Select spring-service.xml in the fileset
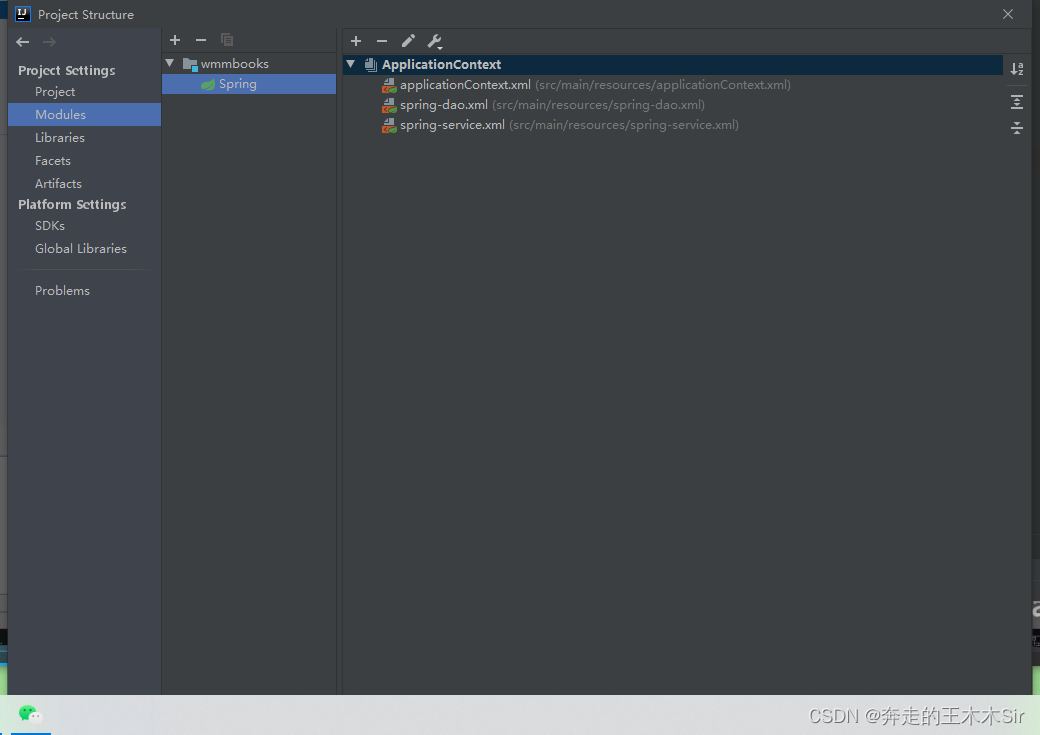This screenshot has height=735, width=1040. (452, 125)
